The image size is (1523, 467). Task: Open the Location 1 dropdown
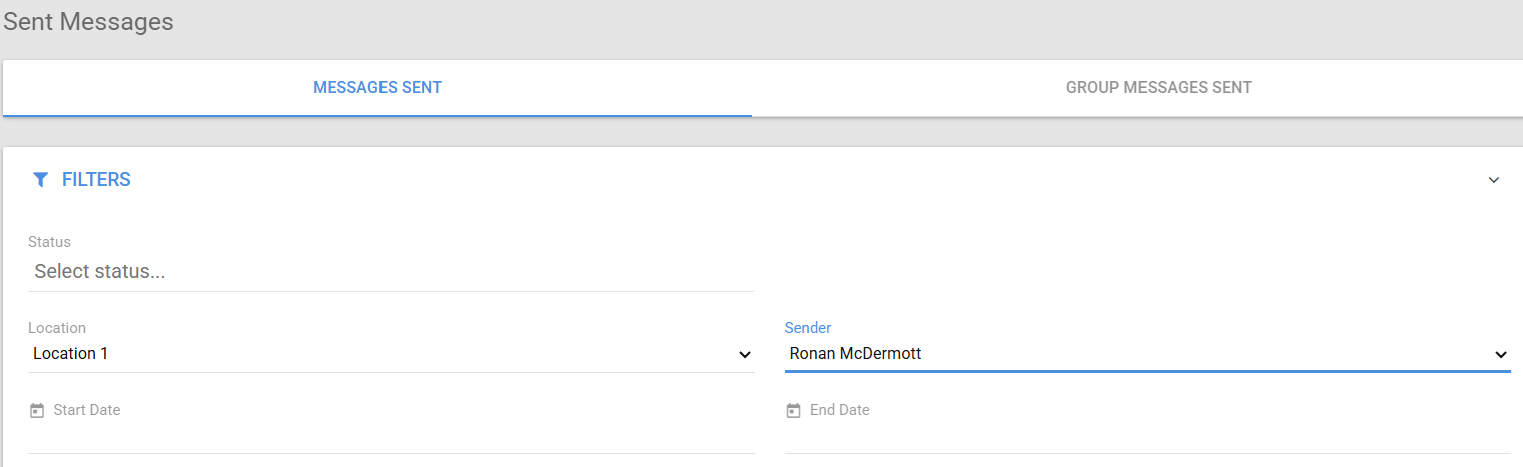(x=391, y=354)
